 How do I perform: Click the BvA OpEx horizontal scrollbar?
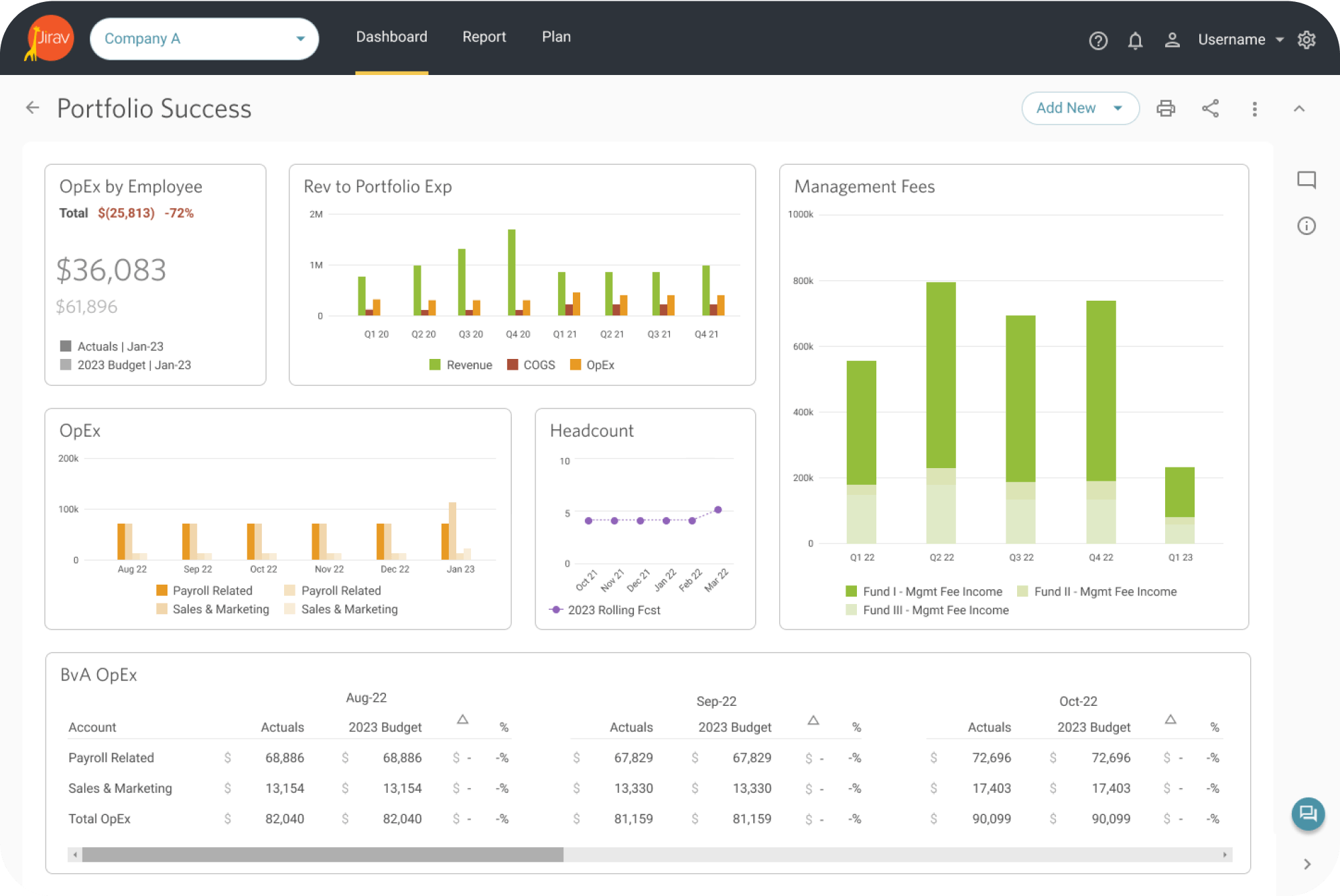(x=322, y=854)
